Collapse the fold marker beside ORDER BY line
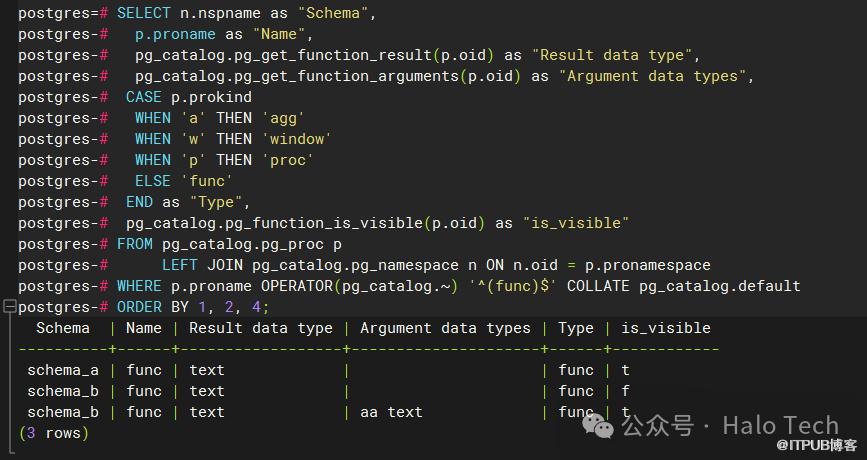This screenshot has height=460, width=867. tap(8, 307)
